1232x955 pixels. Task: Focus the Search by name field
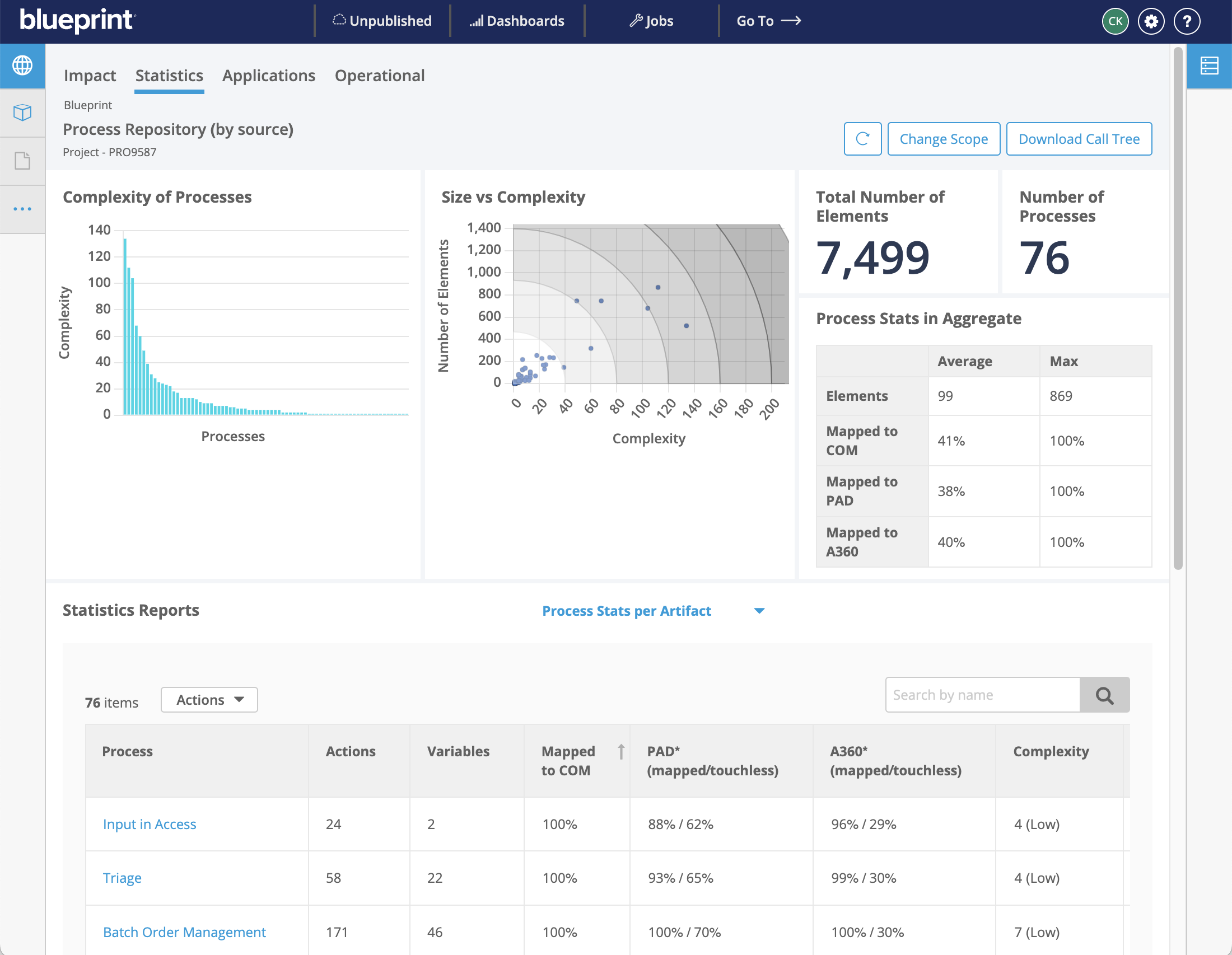(982, 695)
